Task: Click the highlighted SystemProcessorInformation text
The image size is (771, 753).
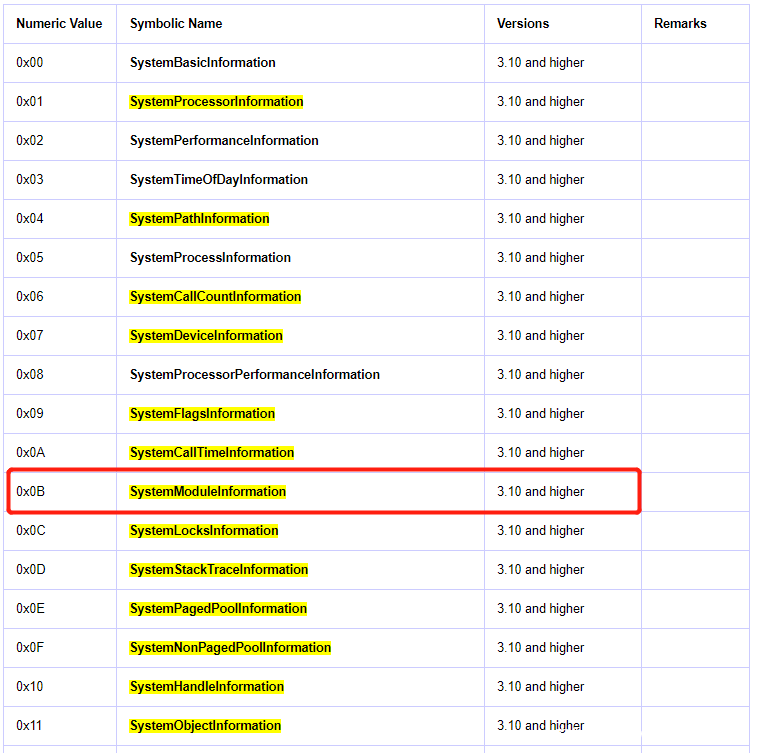Action: click(216, 101)
